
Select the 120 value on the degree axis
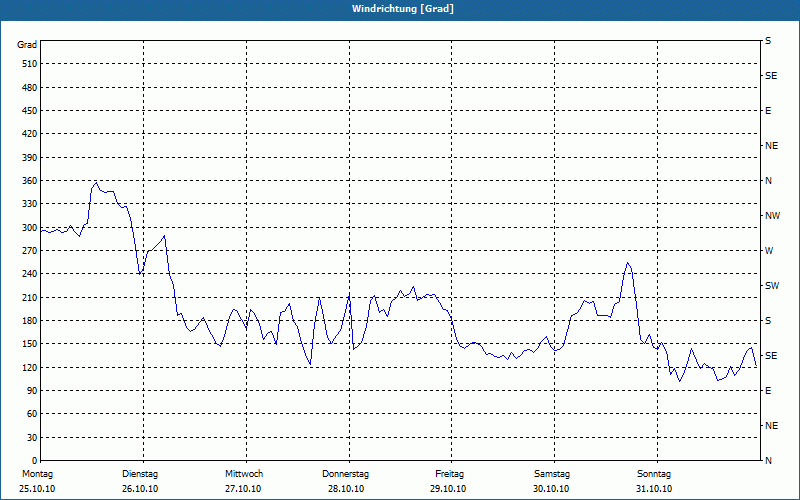pos(30,367)
